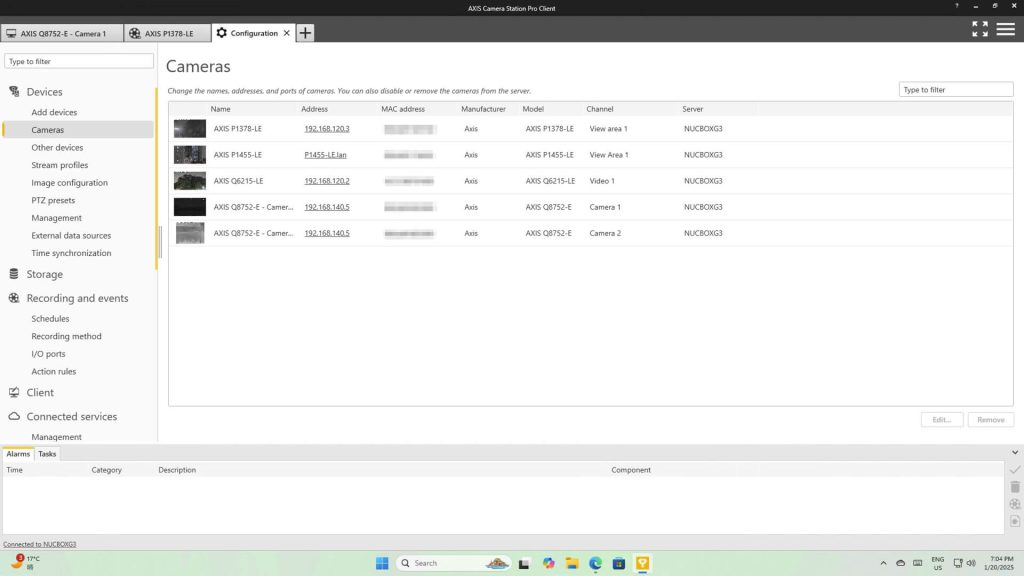This screenshot has height=576, width=1024.
Task: Open Add devices page
Action: click(54, 112)
